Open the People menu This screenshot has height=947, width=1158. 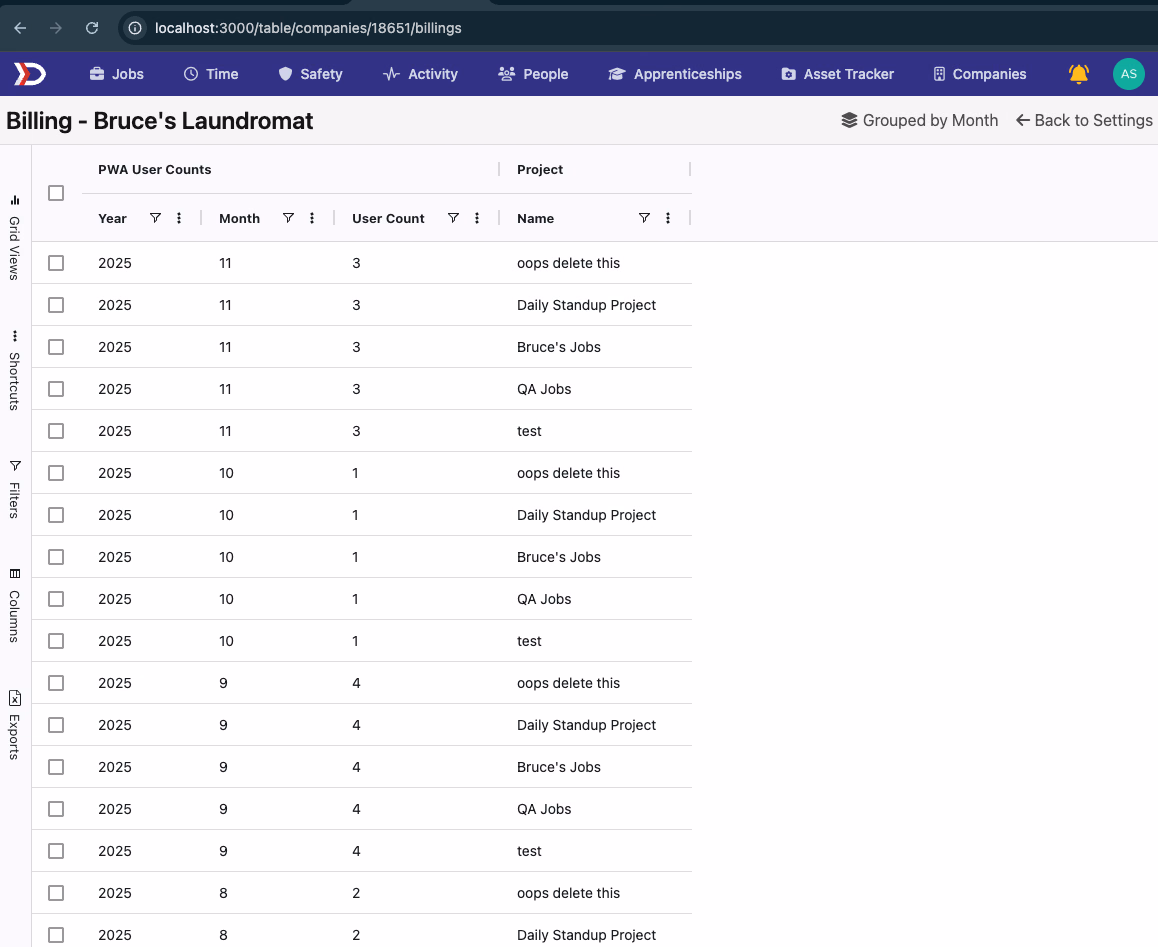(x=533, y=74)
